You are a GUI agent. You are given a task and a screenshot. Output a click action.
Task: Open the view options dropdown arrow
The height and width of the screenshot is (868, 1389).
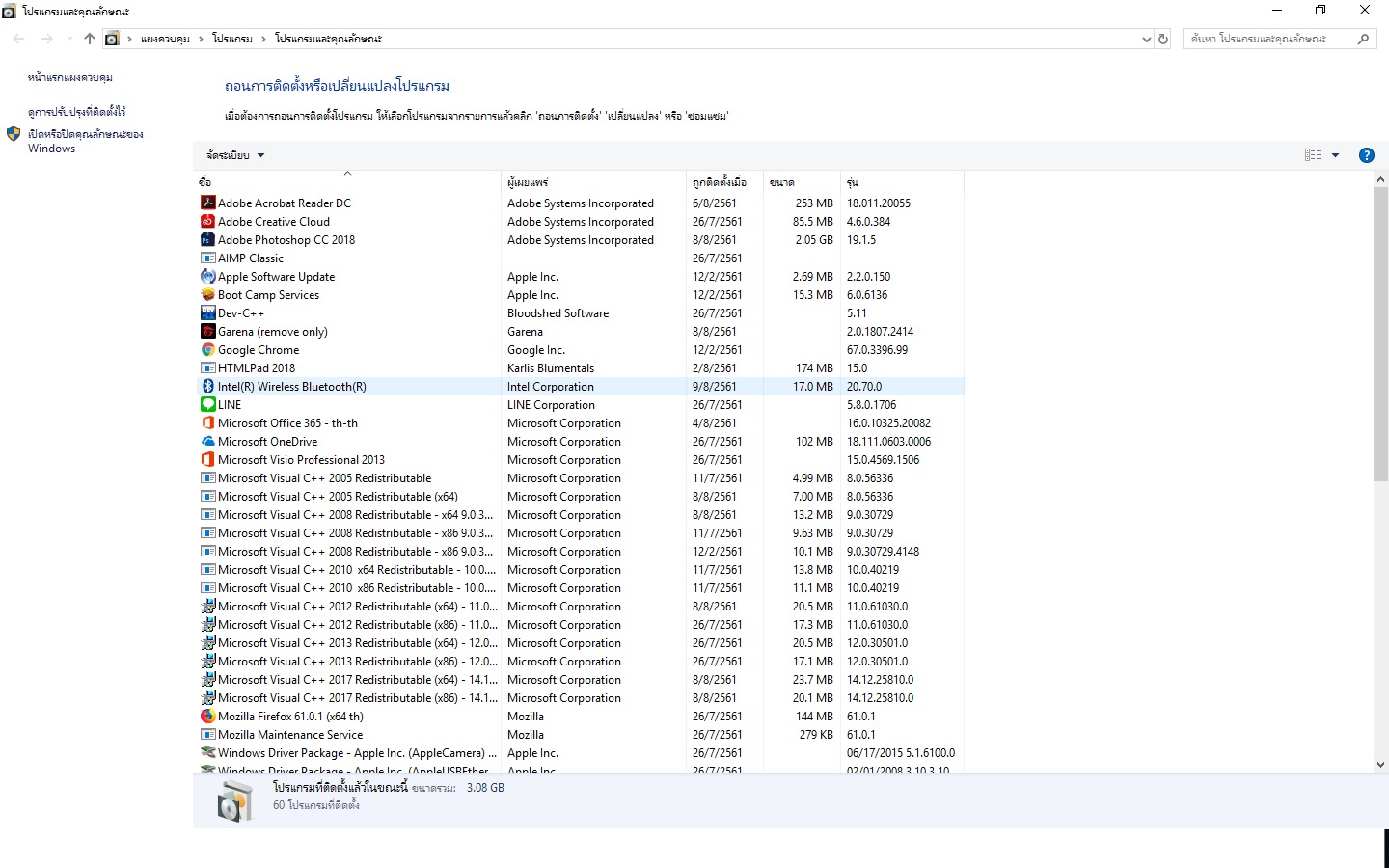[x=1336, y=155]
